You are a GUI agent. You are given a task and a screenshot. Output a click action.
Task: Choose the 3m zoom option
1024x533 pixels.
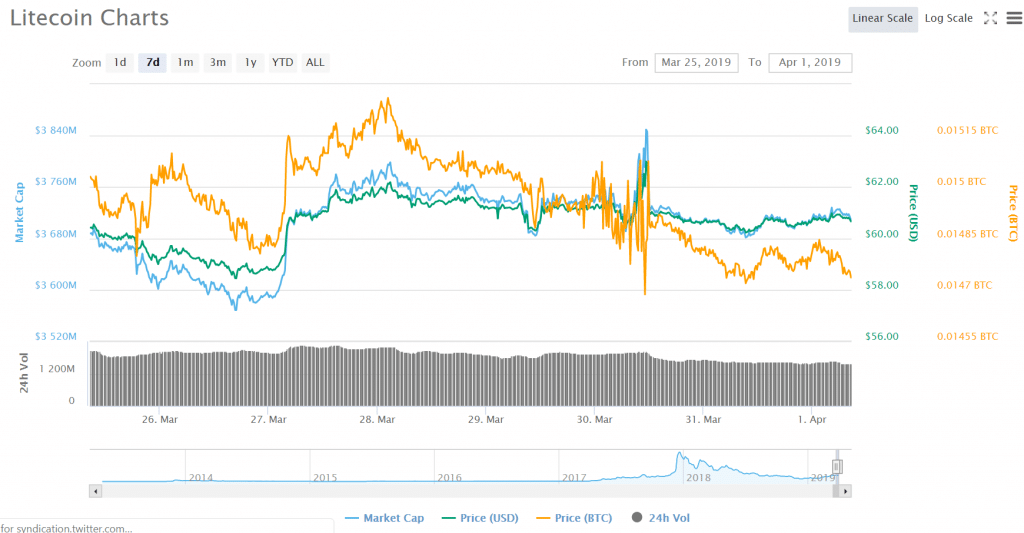click(x=217, y=62)
